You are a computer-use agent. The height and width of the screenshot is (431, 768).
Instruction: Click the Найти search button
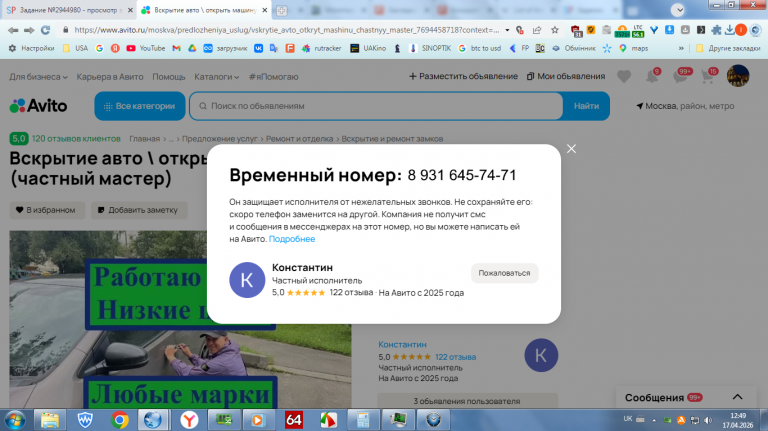(586, 106)
